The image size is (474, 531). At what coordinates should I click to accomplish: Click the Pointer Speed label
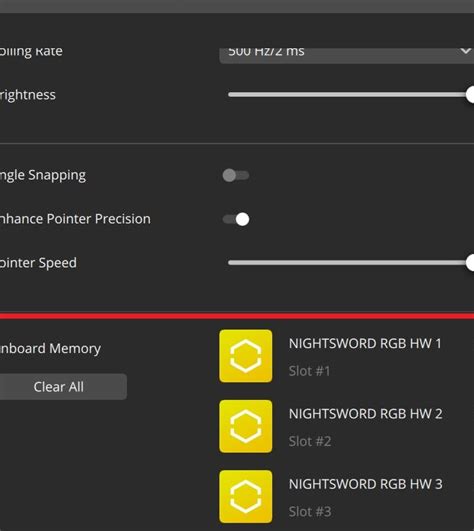pyautogui.click(x=38, y=263)
